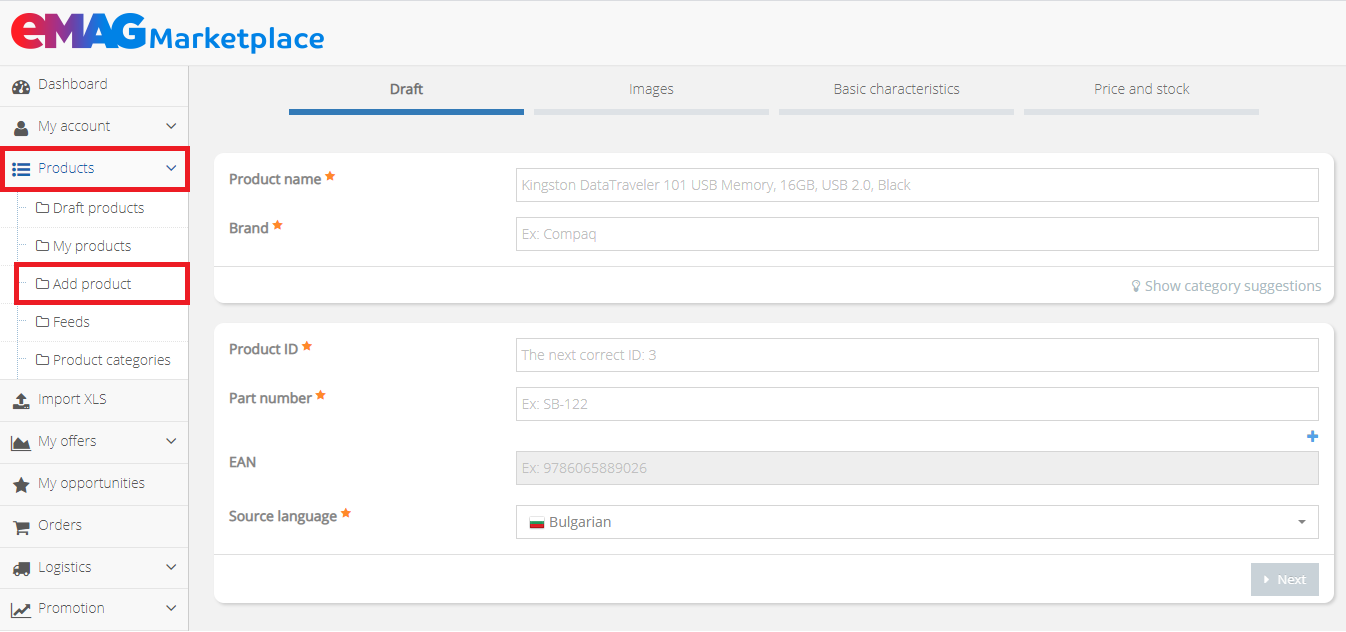1346x632 pixels.
Task: Click the Product name label
Action: coord(275,179)
